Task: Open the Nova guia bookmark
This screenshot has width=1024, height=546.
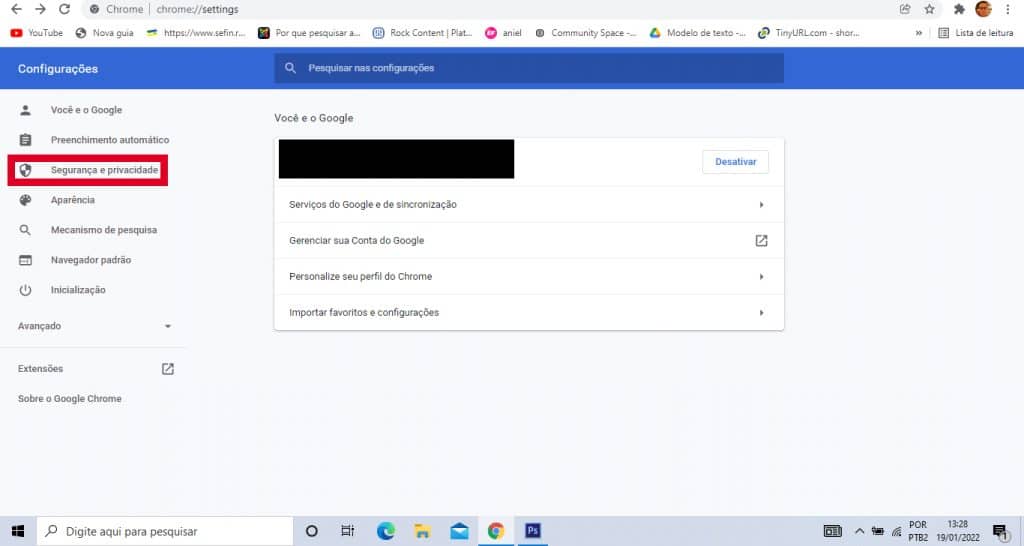Action: [x=104, y=33]
